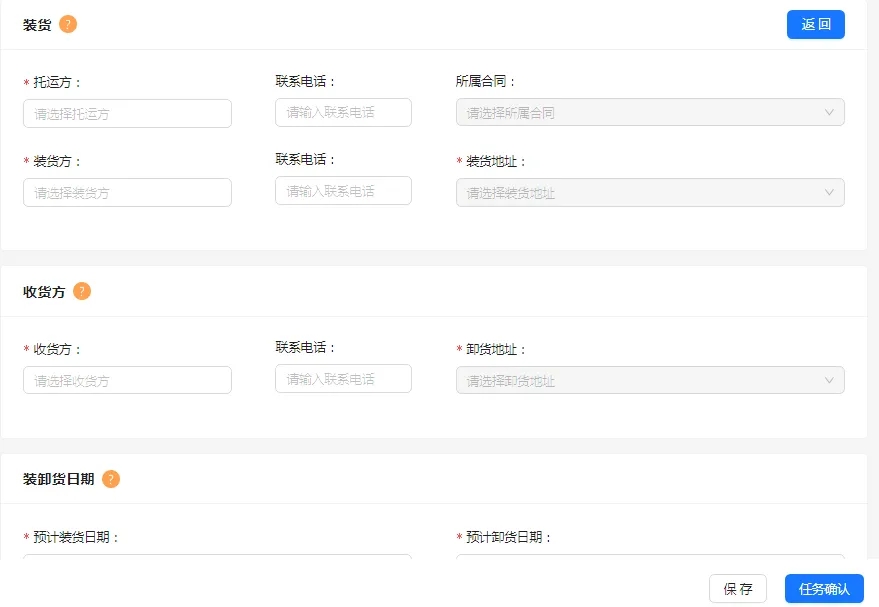Image resolution: width=879 pixels, height=607 pixels.
Task: Focus the 联系电话 field in 收货方 section
Action: click(343, 378)
